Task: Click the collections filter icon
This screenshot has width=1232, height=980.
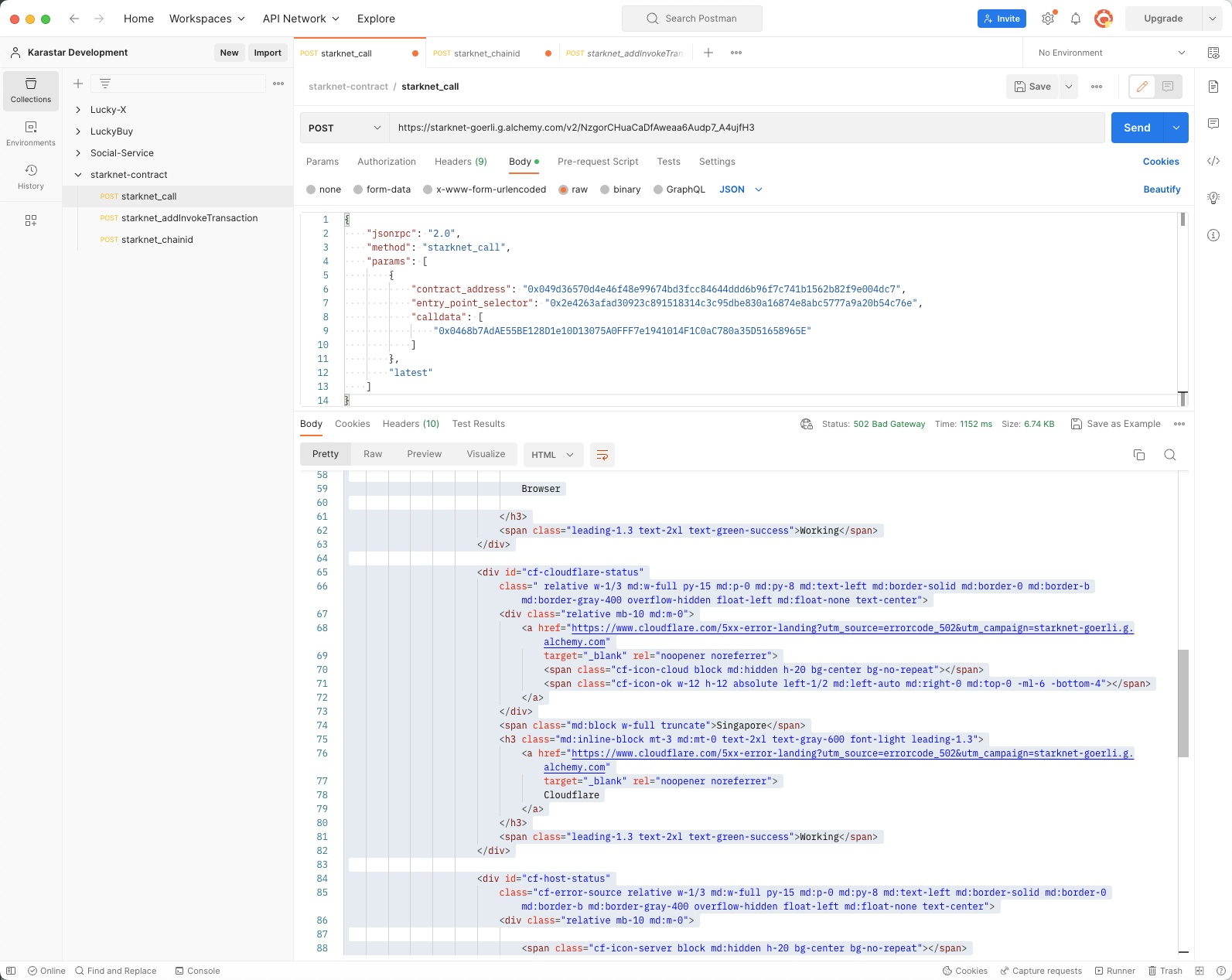Action: (105, 84)
